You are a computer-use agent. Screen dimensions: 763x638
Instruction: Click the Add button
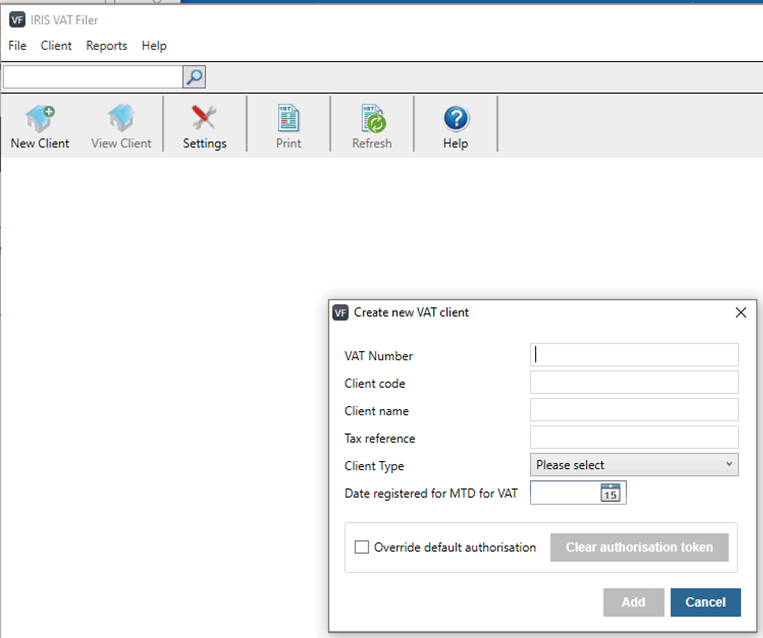634,602
